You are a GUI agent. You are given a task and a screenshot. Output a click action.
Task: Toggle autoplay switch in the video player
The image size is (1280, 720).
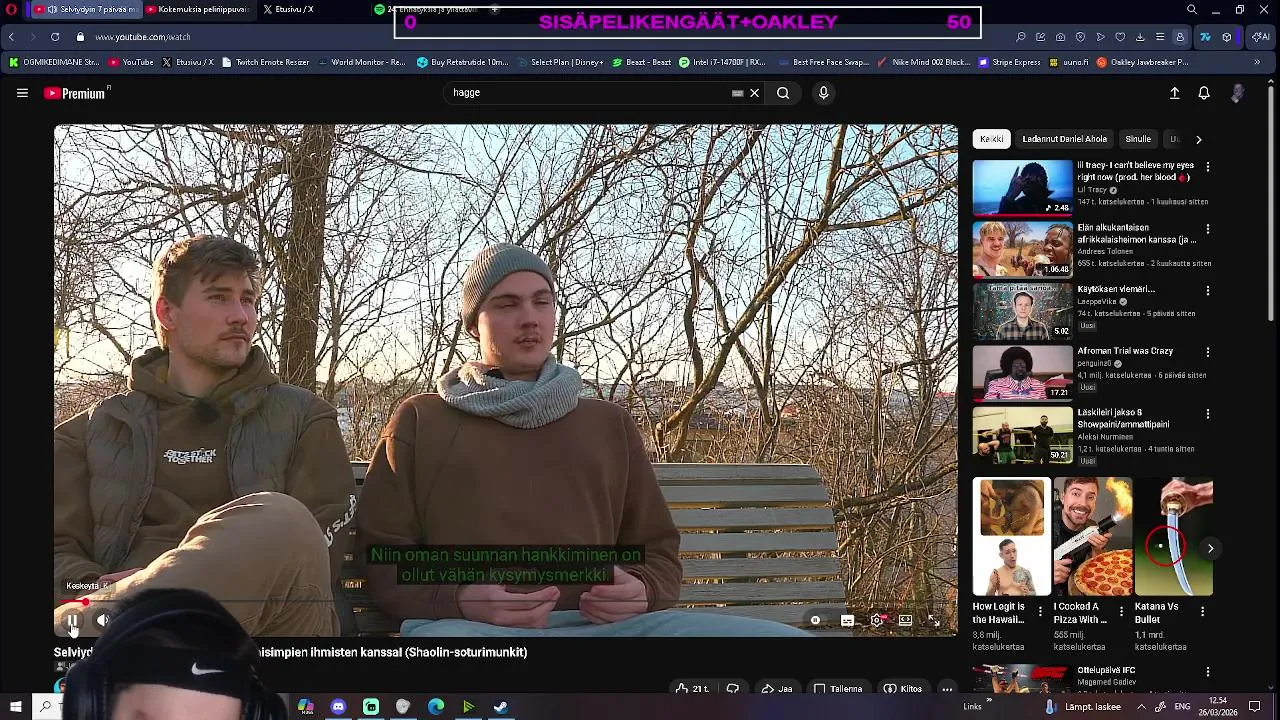coord(815,620)
